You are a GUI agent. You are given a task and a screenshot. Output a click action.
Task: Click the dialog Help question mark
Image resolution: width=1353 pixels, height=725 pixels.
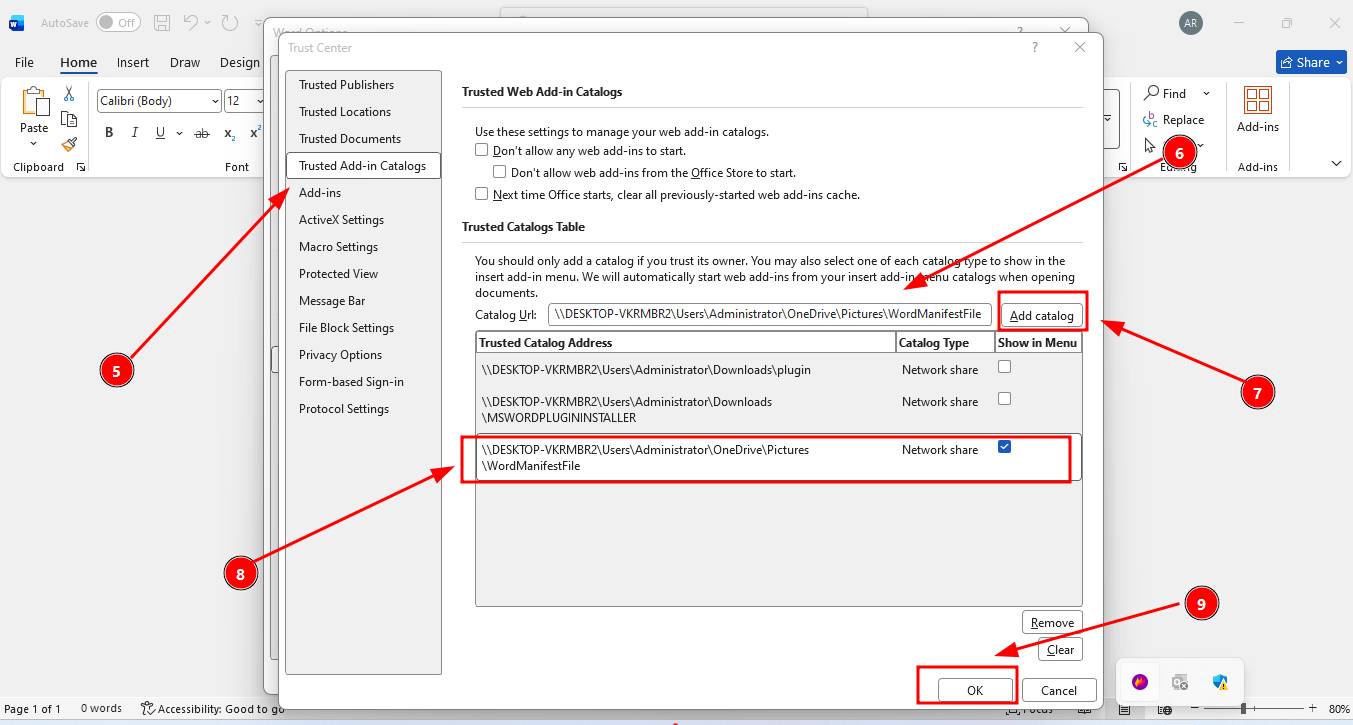pos(1034,47)
